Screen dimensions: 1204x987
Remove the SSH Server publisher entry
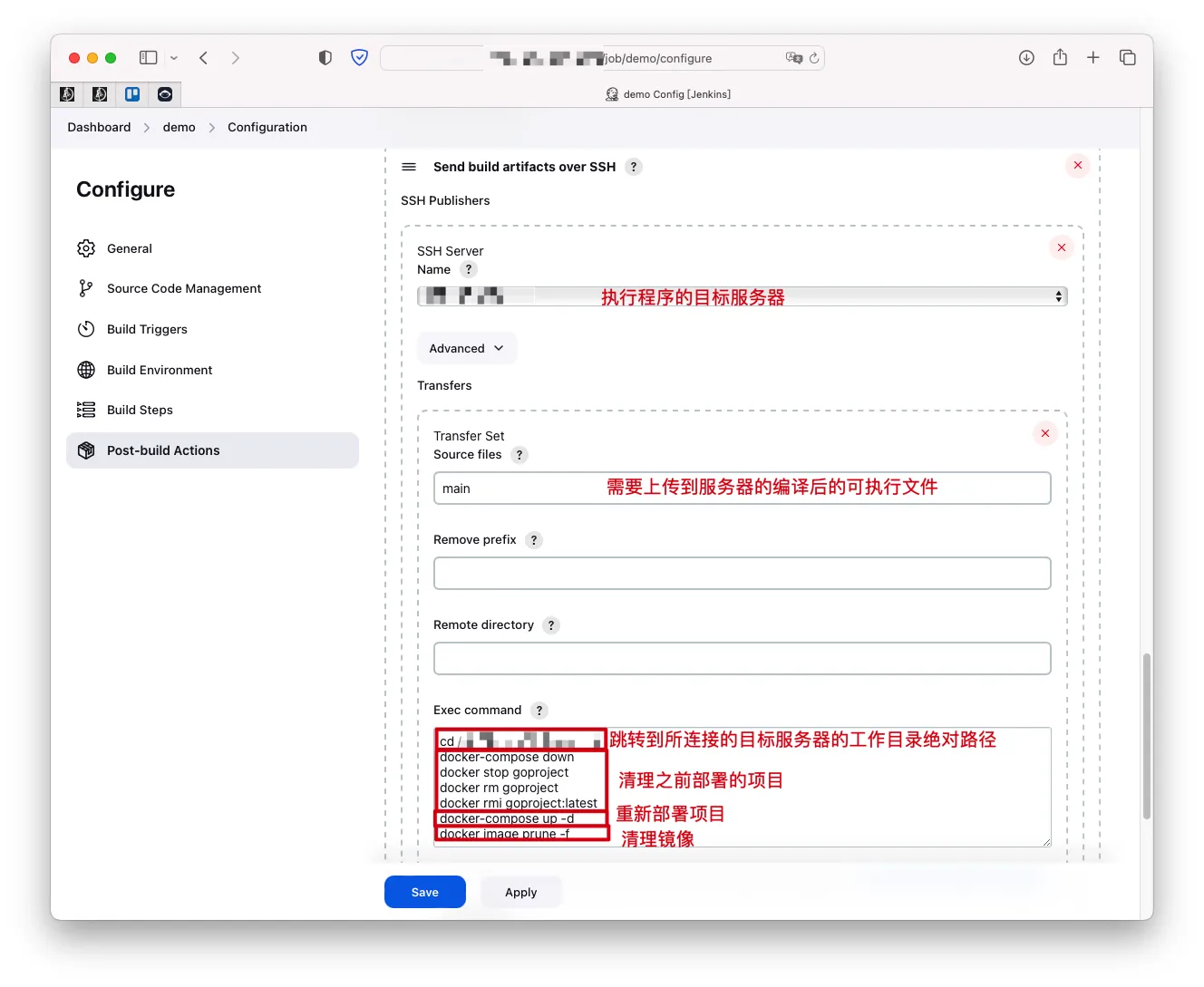click(1062, 247)
